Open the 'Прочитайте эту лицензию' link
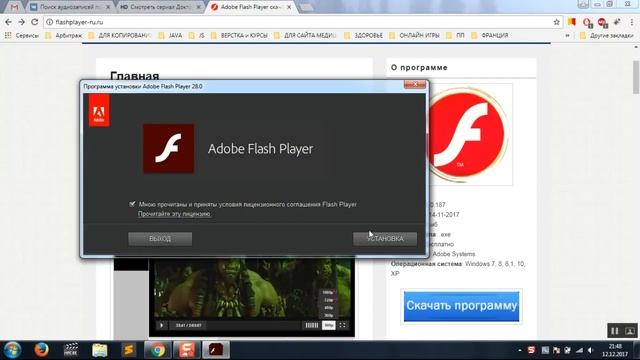Image resolution: width=640 pixels, height=360 pixels. (x=174, y=214)
